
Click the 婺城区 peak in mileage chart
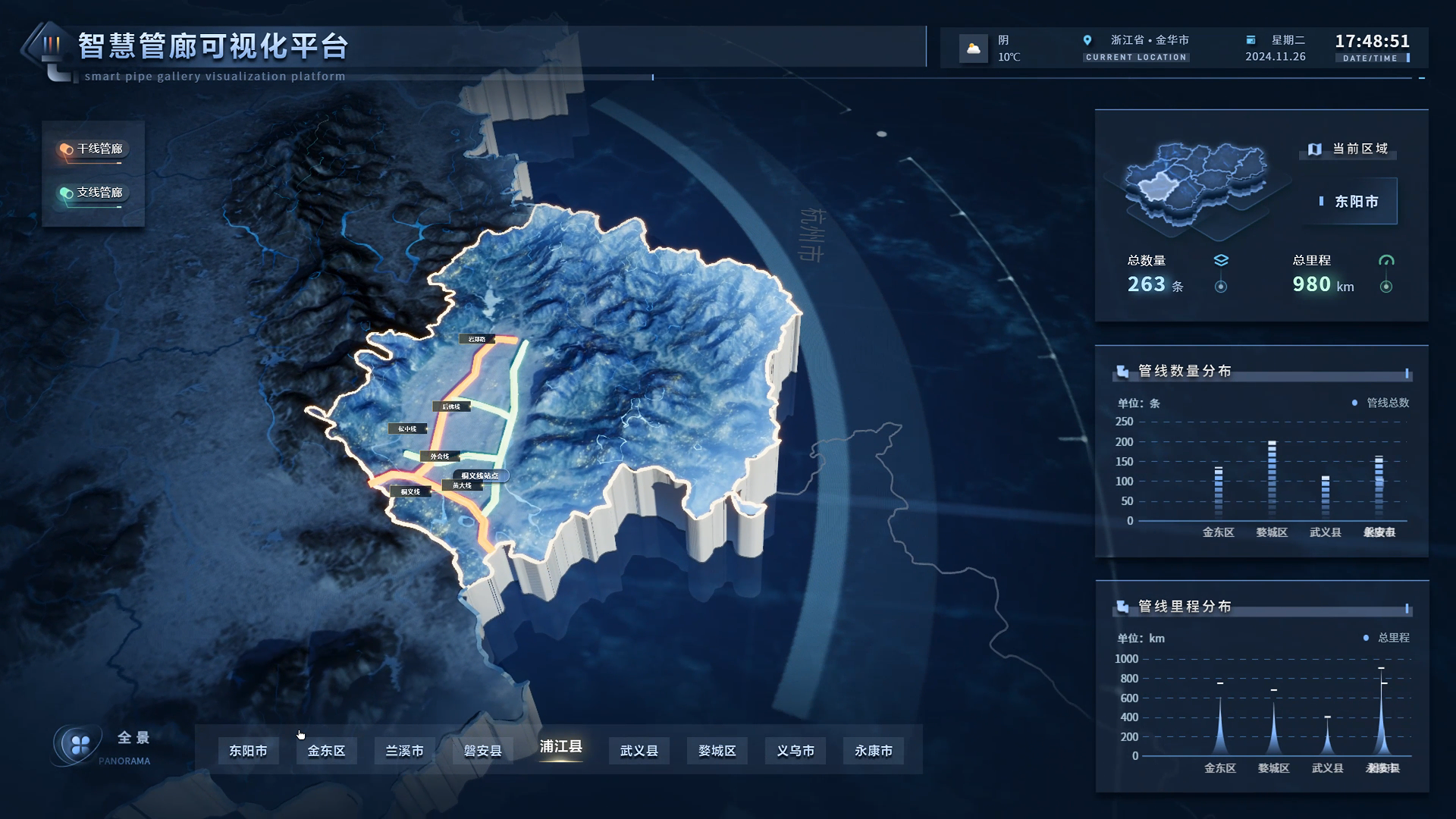[1274, 730]
